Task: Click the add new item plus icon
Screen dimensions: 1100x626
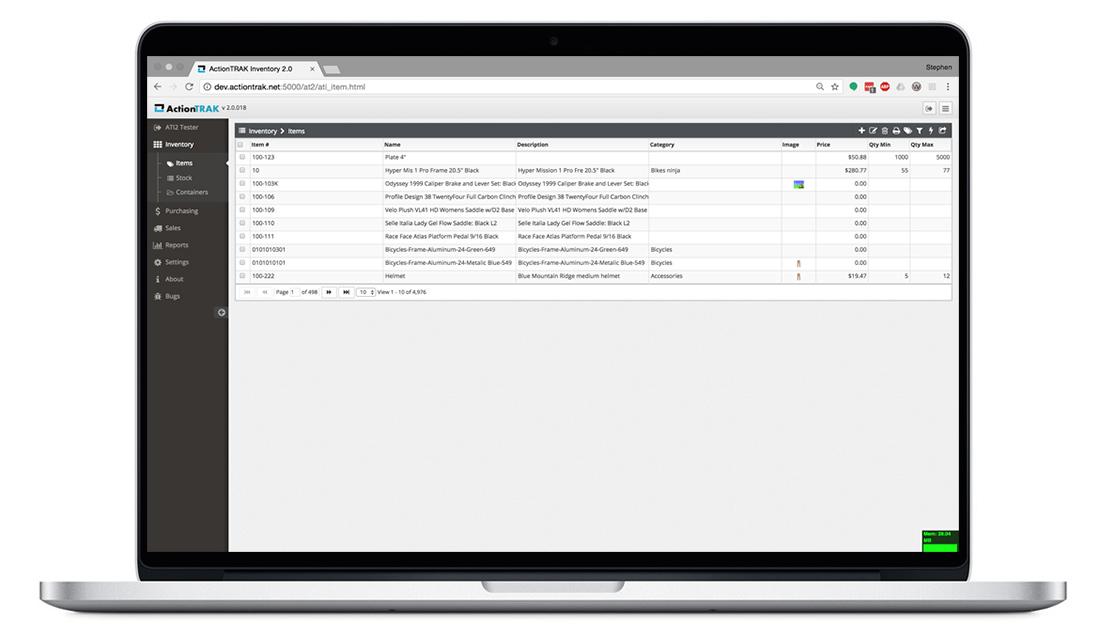Action: click(x=862, y=131)
